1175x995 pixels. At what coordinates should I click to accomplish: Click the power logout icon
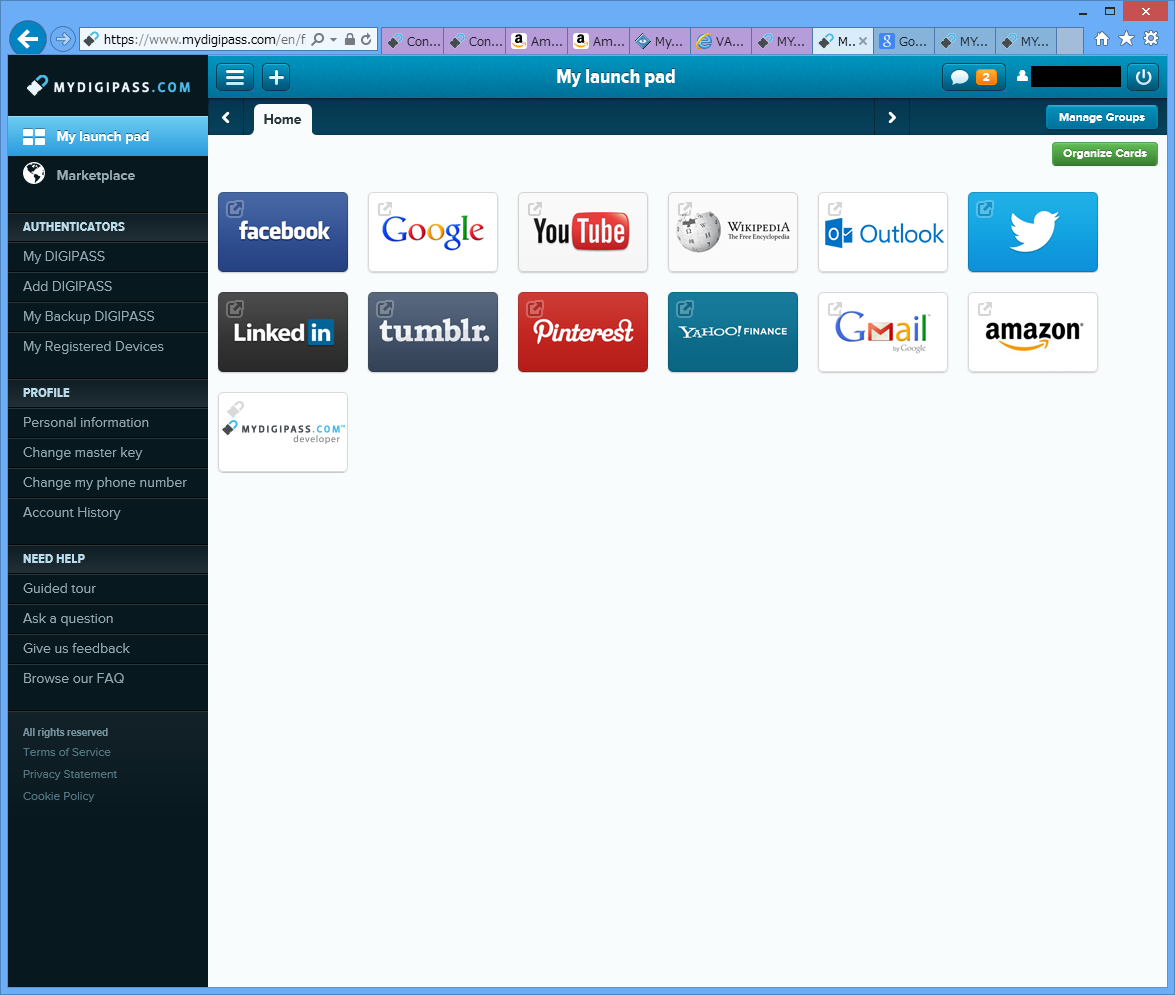pyautogui.click(x=1143, y=77)
